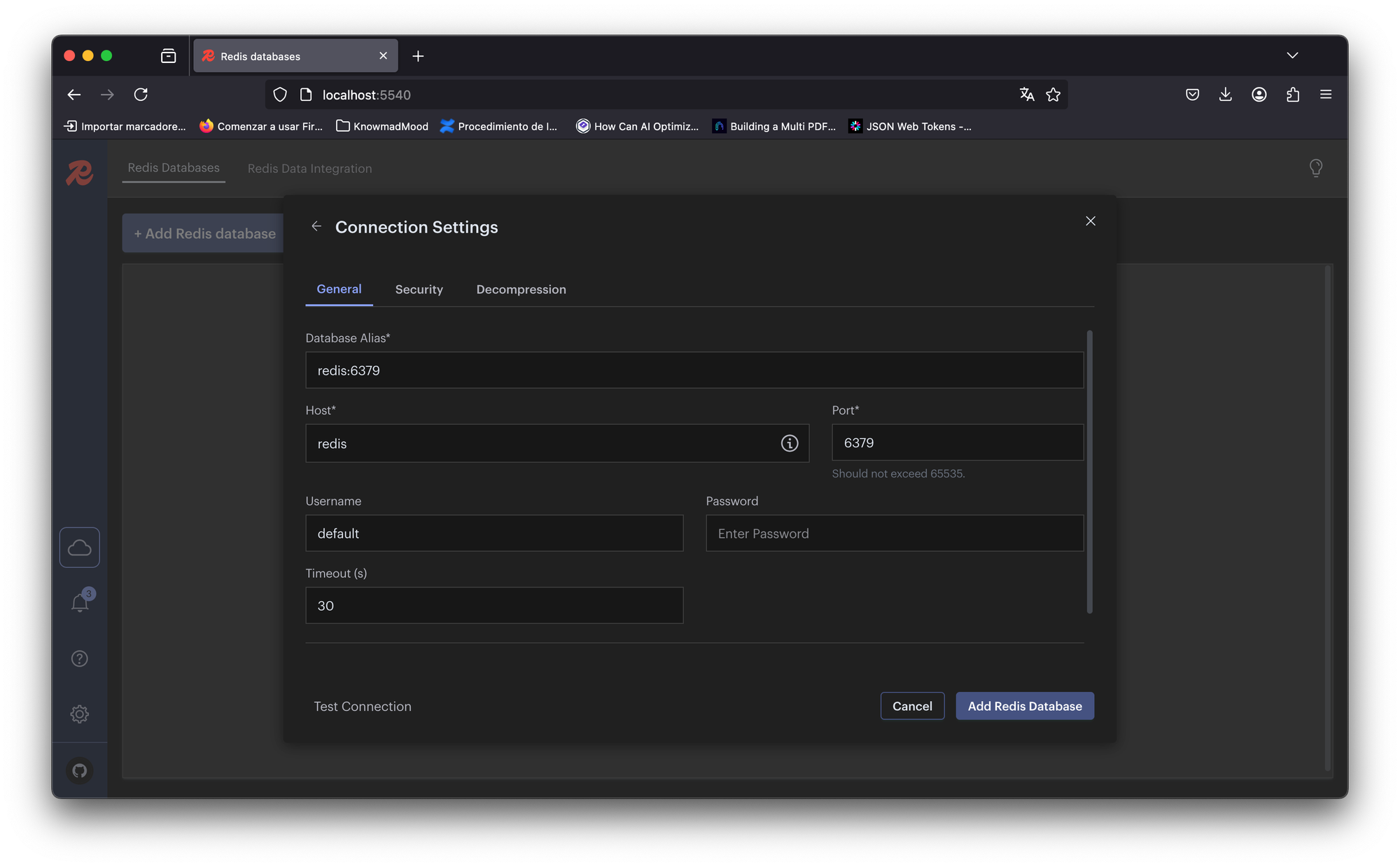
Task: Switch to the Decompression tab
Action: point(521,289)
